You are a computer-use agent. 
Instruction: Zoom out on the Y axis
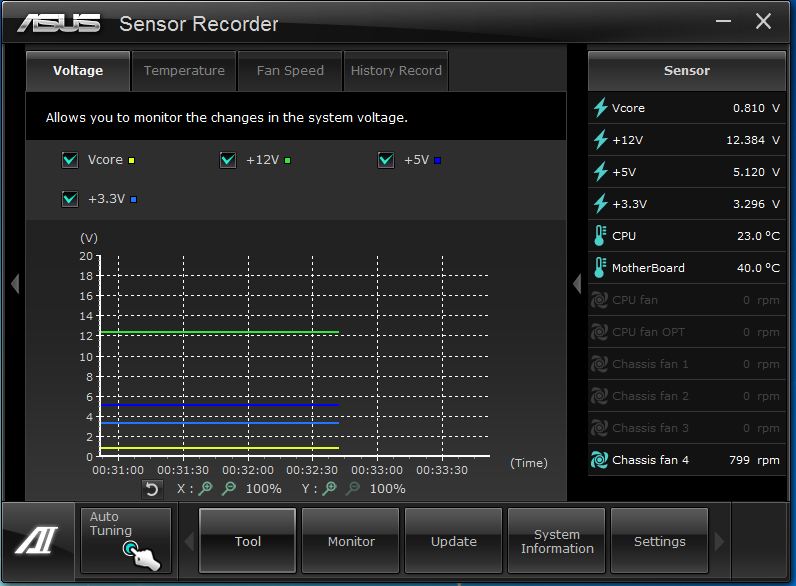coord(353,489)
